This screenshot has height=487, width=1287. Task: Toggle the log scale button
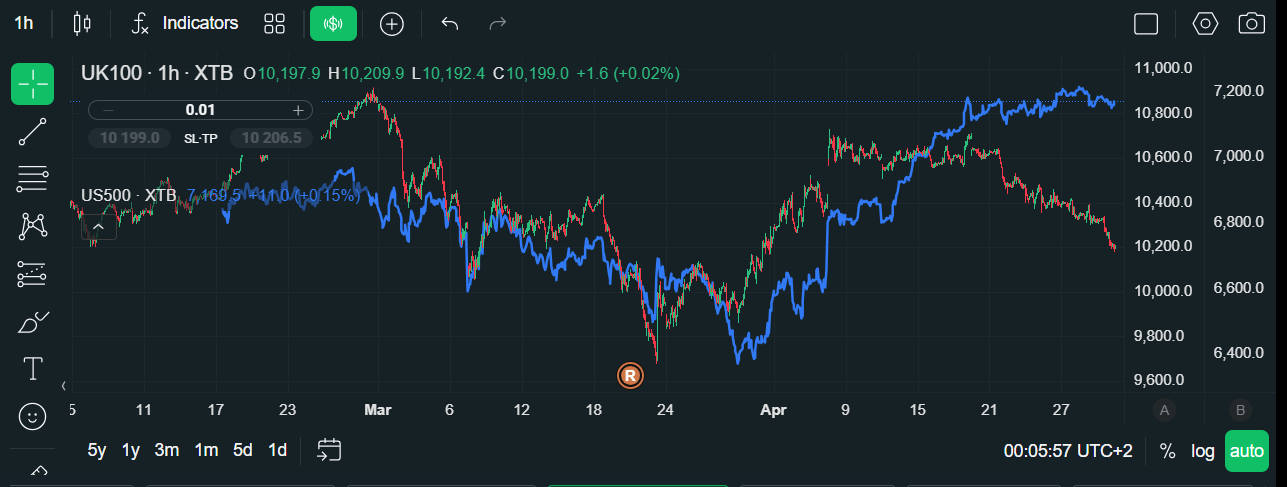coord(1203,451)
